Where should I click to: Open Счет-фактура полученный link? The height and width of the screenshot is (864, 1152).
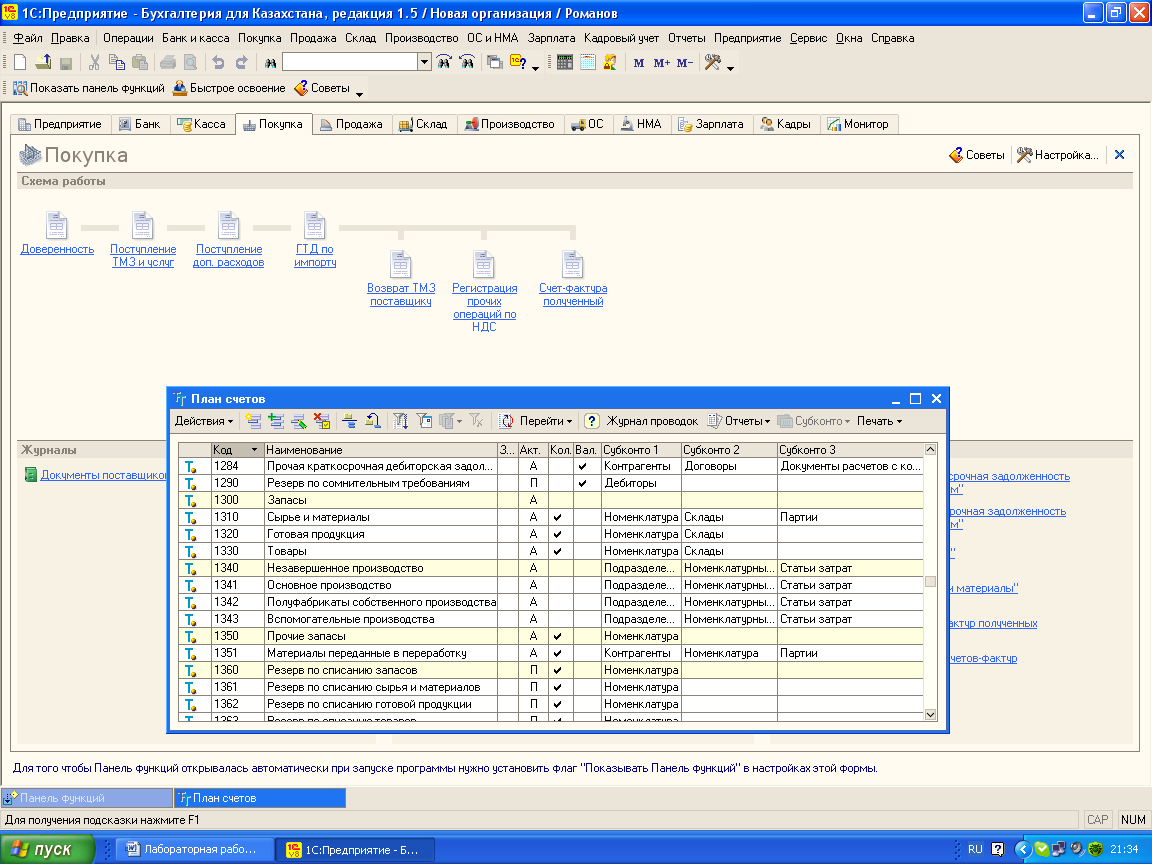coord(573,295)
